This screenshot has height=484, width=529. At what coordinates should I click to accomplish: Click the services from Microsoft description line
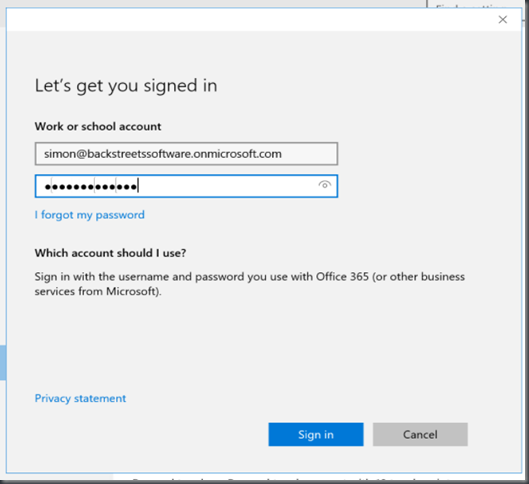point(98,291)
